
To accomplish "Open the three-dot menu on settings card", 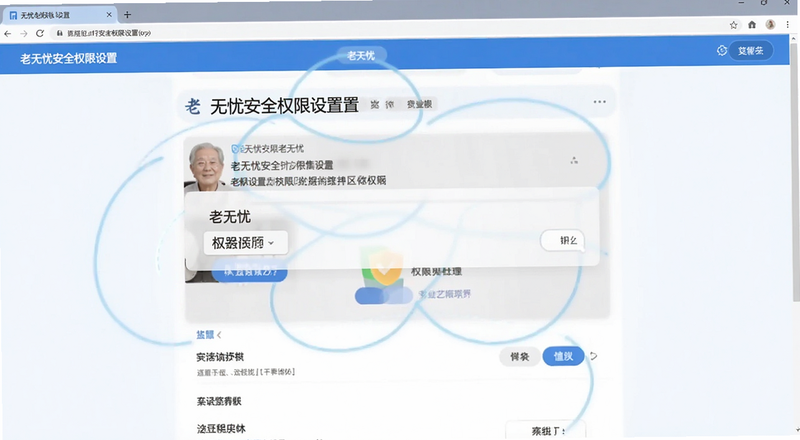I will (599, 102).
